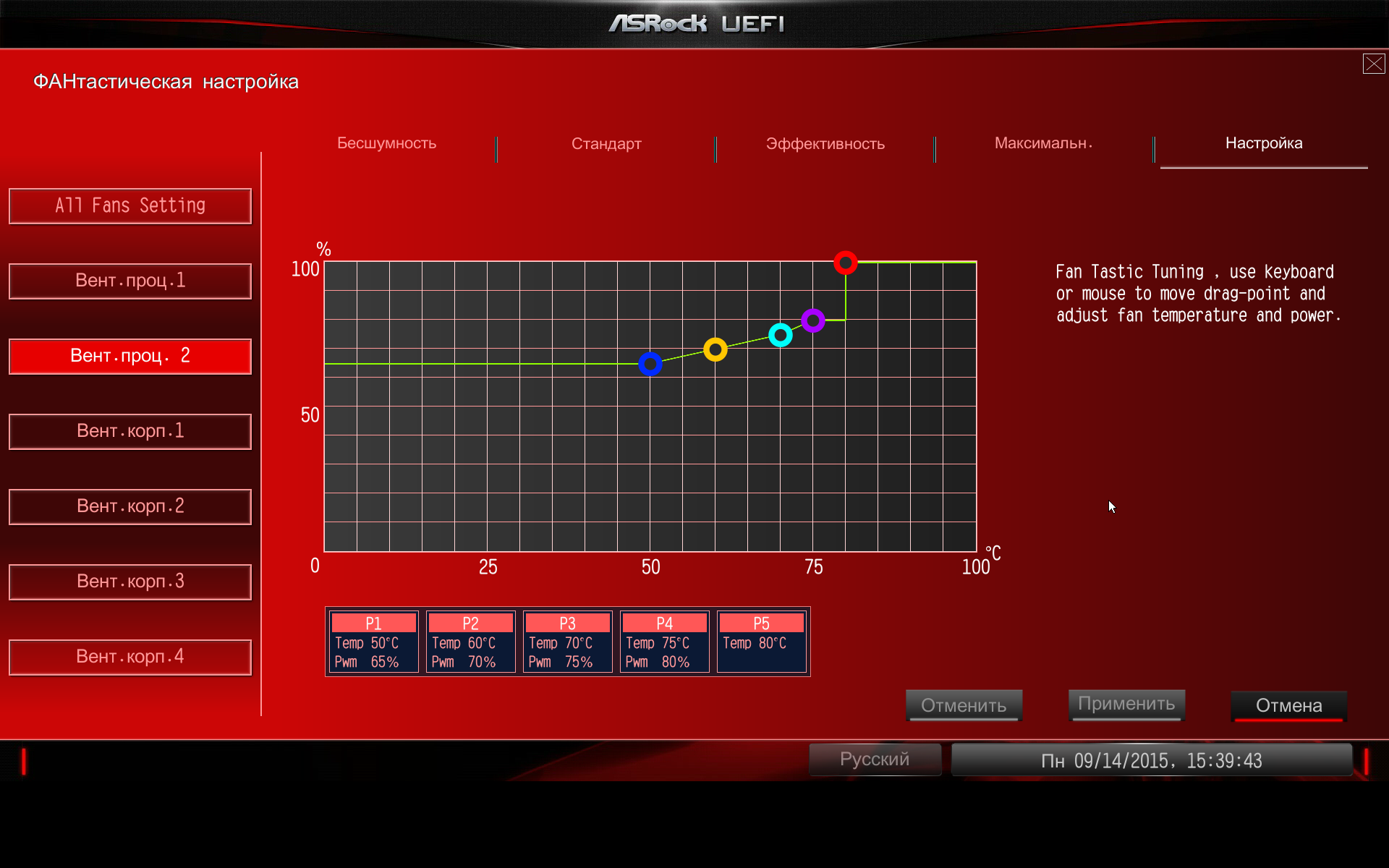Select the Стандарт fan profile tab
This screenshot has height=868, width=1389.
click(x=606, y=144)
